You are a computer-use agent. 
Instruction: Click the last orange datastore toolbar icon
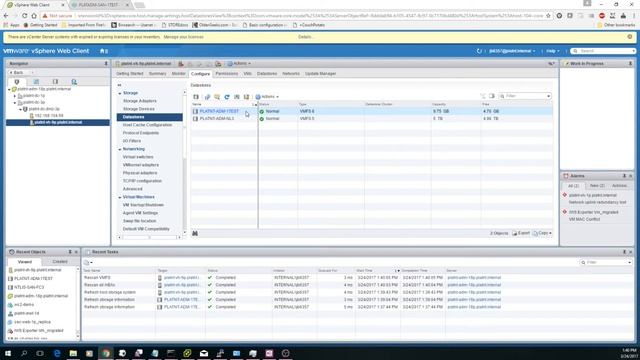[247, 97]
